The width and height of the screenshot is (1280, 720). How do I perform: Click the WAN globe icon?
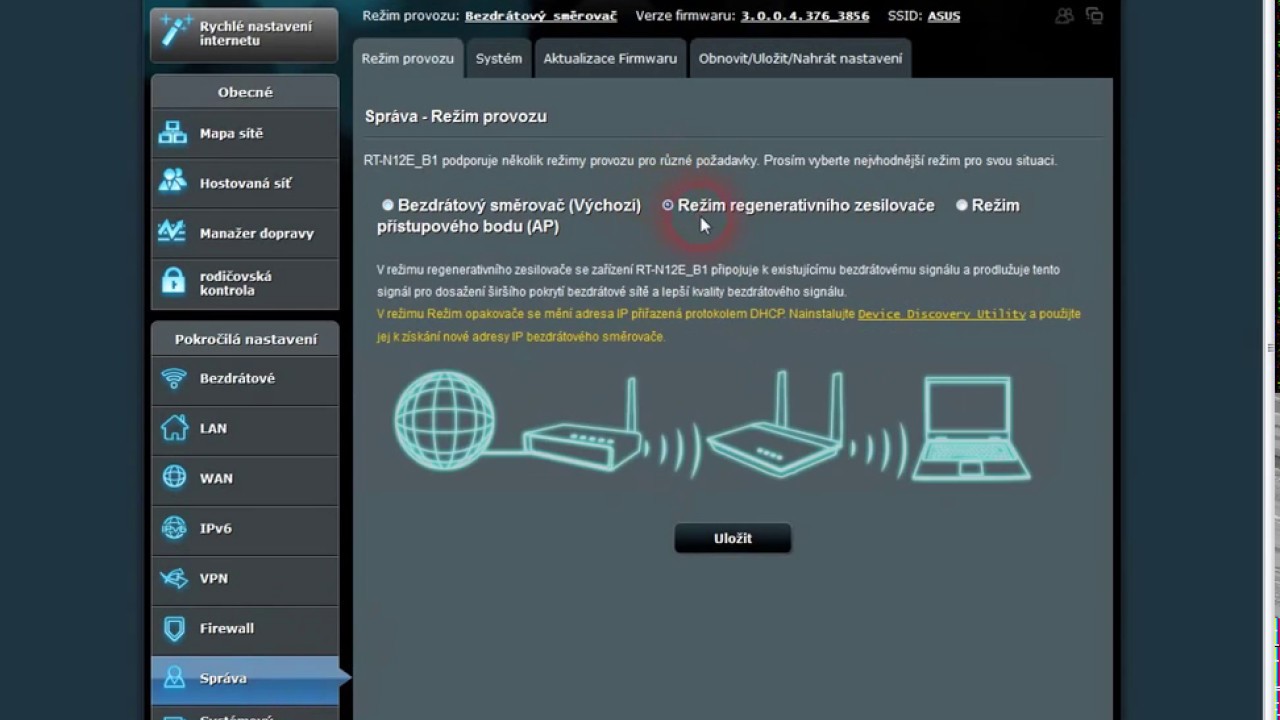[174, 477]
